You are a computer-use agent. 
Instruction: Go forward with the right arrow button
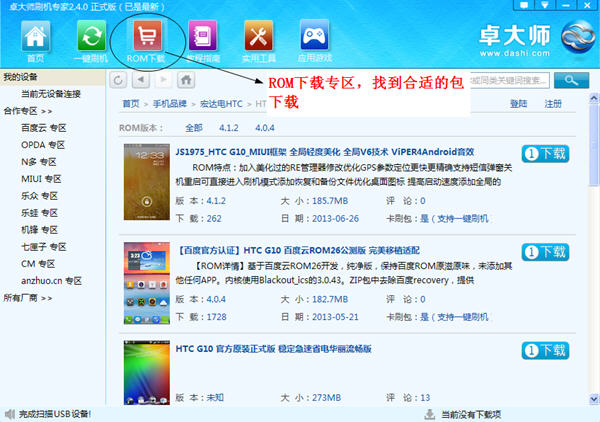tap(163, 80)
